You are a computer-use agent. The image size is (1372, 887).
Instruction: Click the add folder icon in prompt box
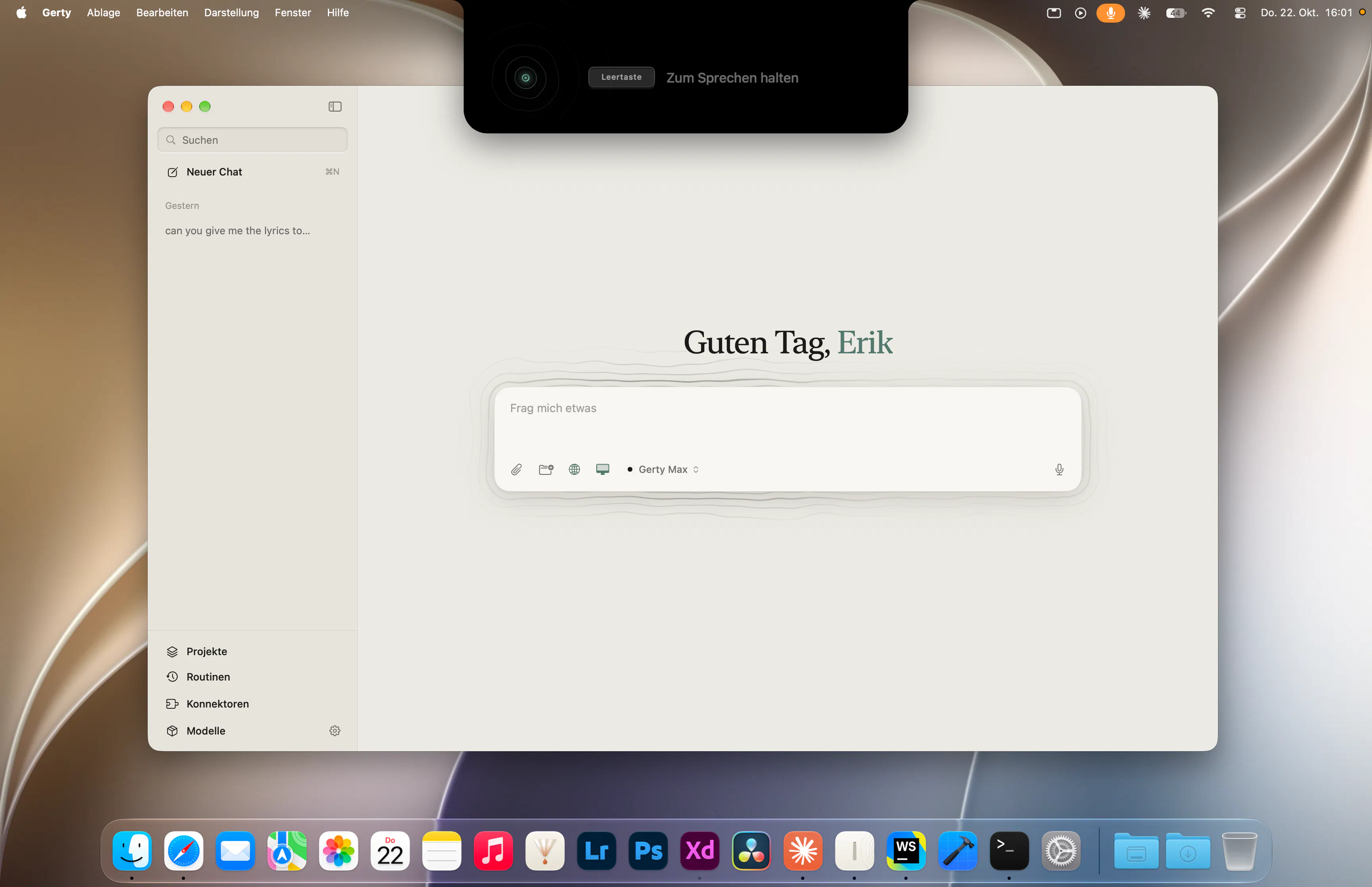[546, 469]
